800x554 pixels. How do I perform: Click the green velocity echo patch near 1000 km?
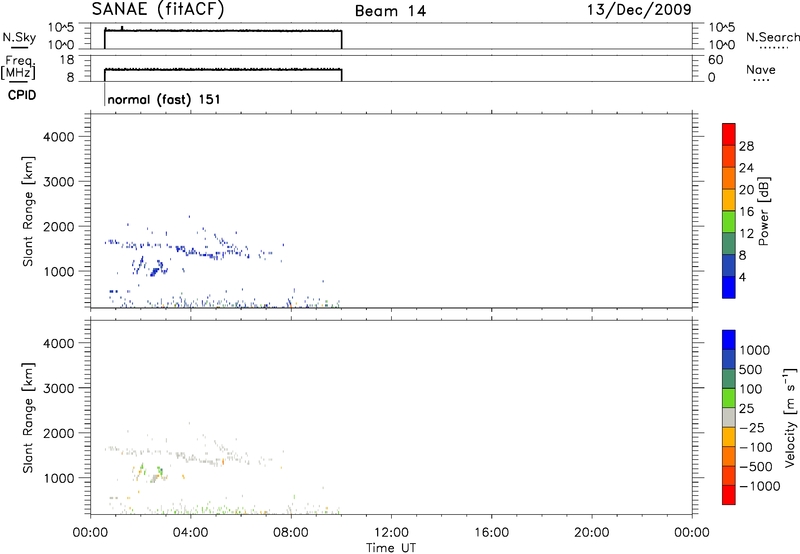pyautogui.click(x=160, y=470)
